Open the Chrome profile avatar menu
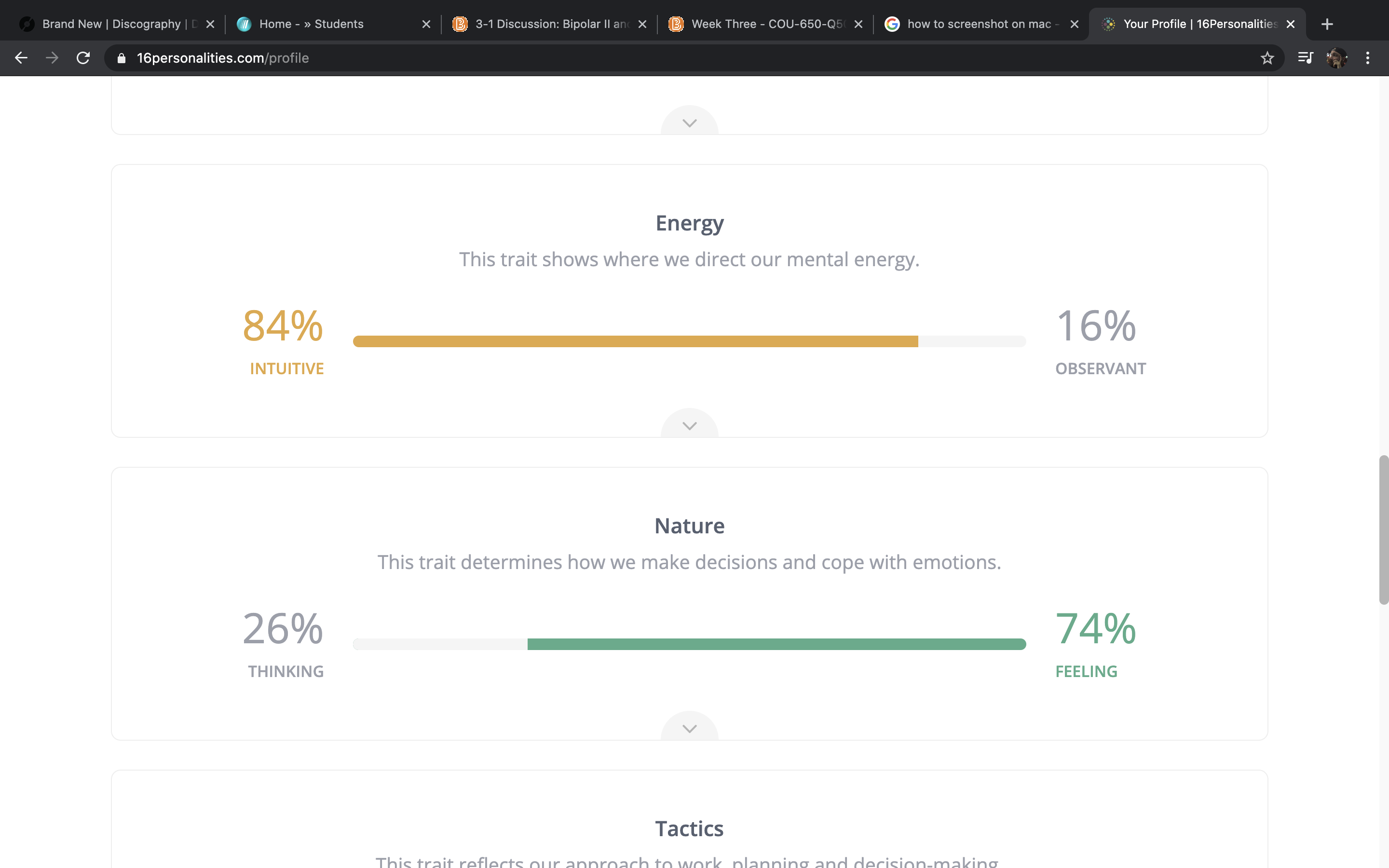1389x868 pixels. pos(1337,58)
